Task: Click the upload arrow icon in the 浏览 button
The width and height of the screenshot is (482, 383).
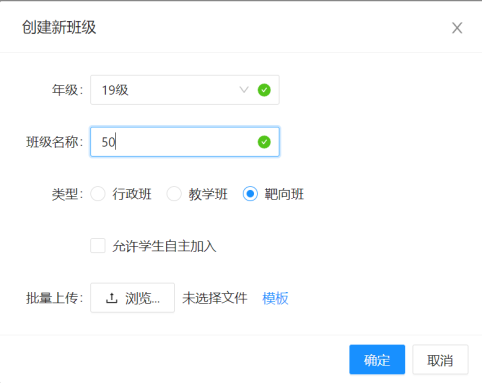Action: tap(111, 298)
